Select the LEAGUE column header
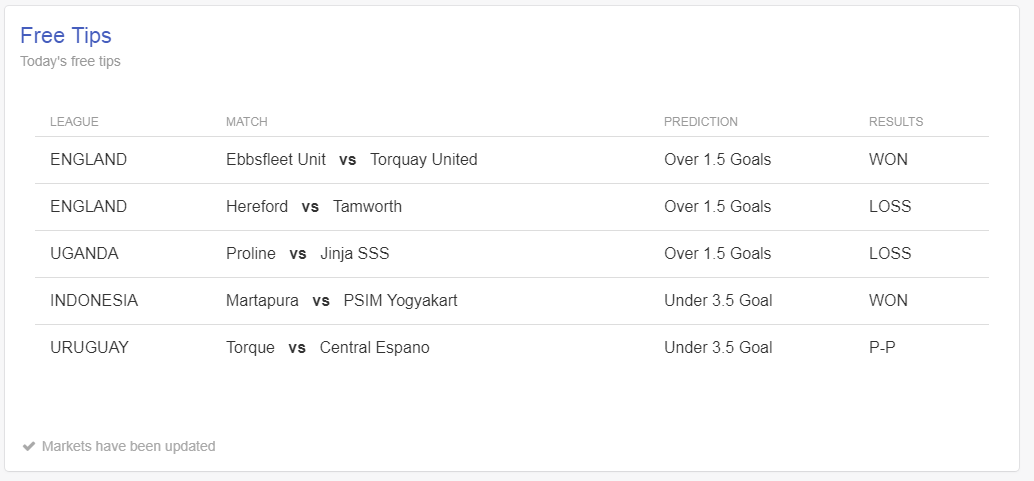 tap(74, 122)
